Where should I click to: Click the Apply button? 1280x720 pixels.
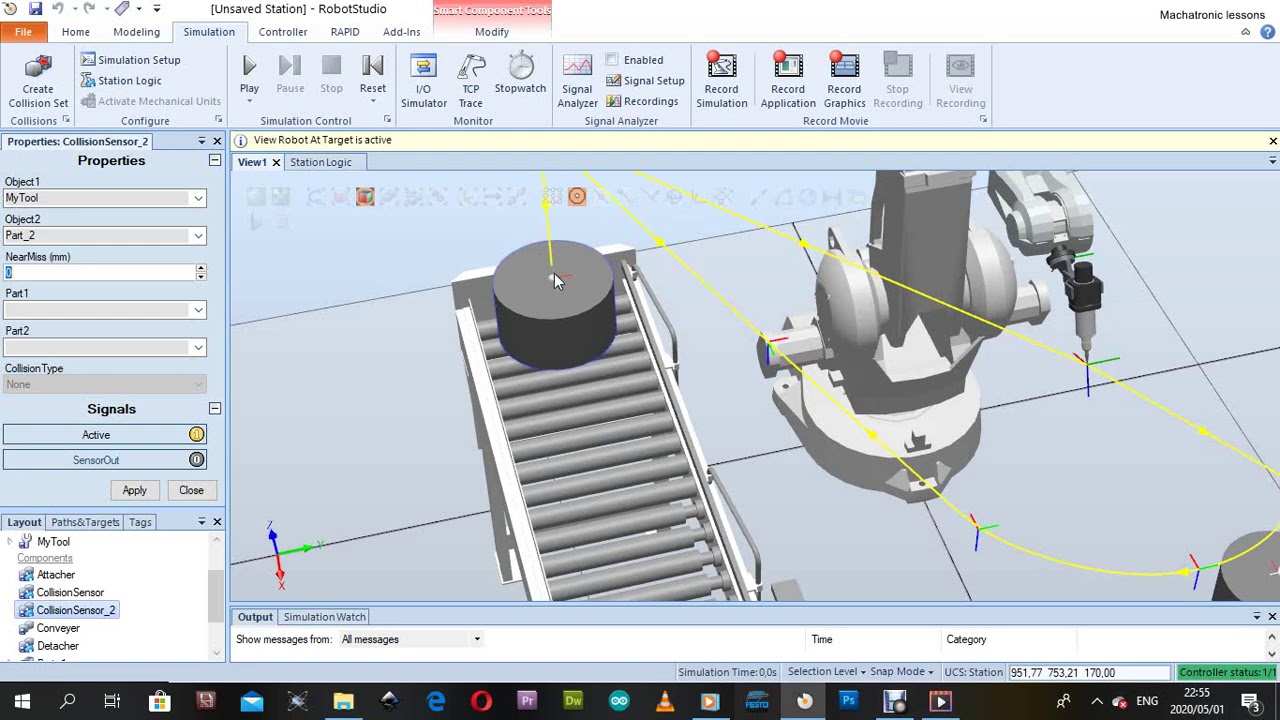pyautogui.click(x=134, y=490)
